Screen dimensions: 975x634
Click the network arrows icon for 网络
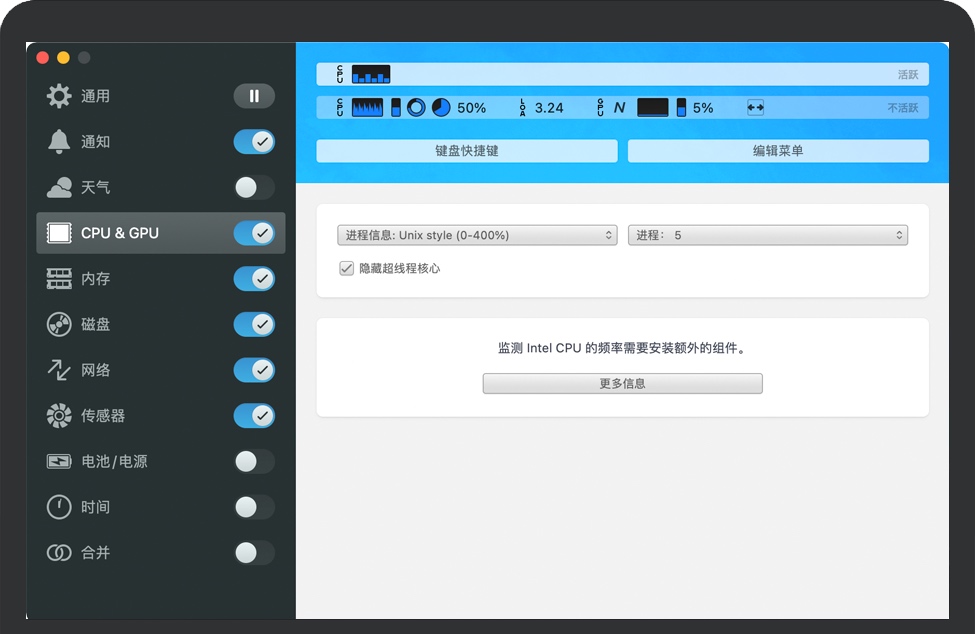click(x=59, y=370)
